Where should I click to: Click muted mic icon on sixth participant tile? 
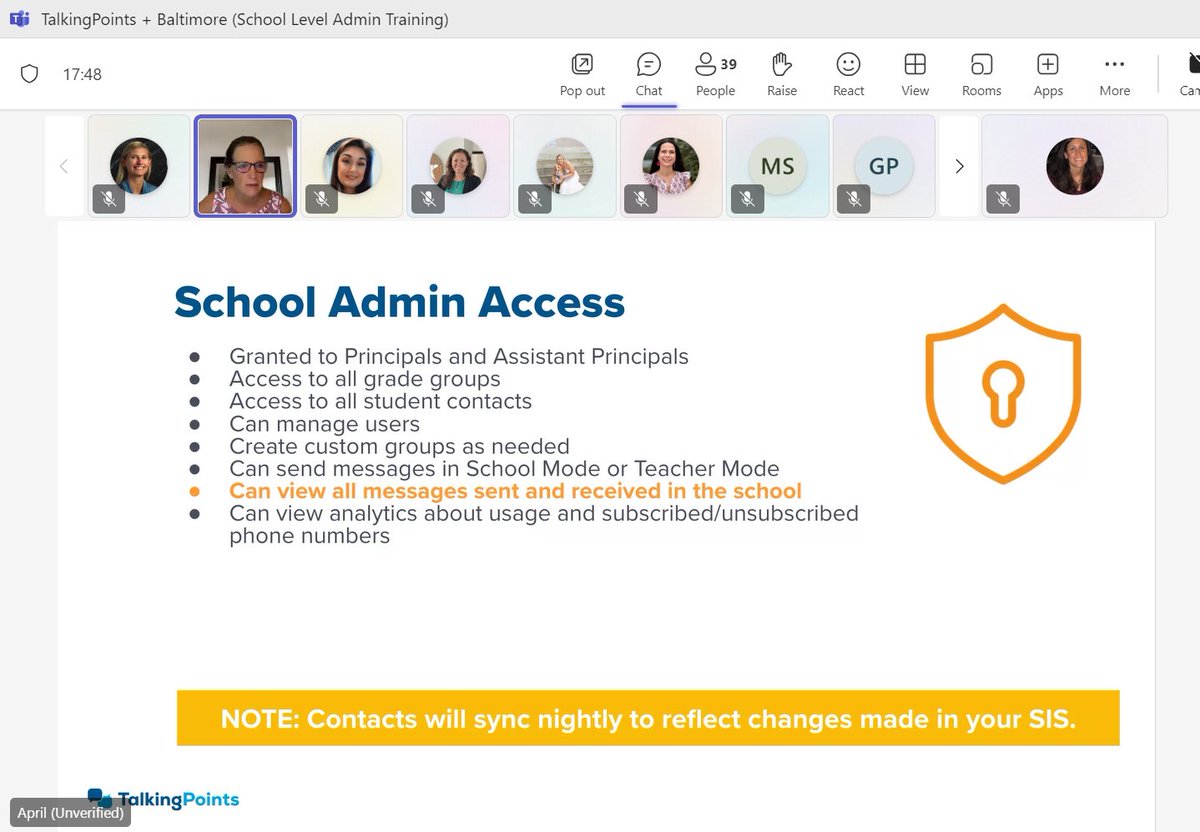641,199
